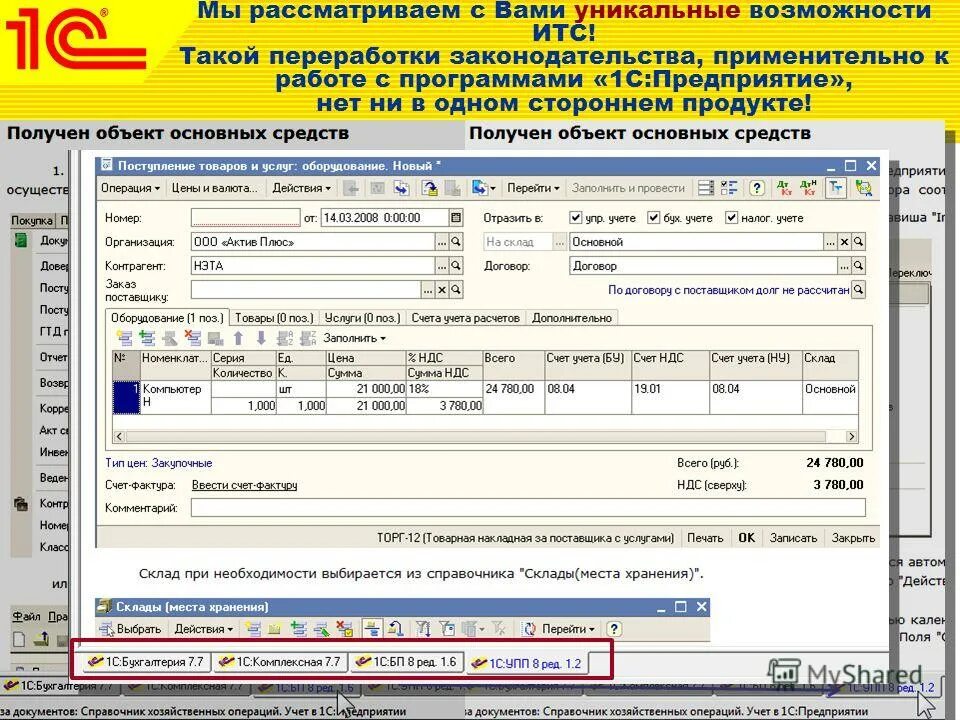Open selection for Договор field
The width and height of the screenshot is (960, 720).
click(844, 266)
